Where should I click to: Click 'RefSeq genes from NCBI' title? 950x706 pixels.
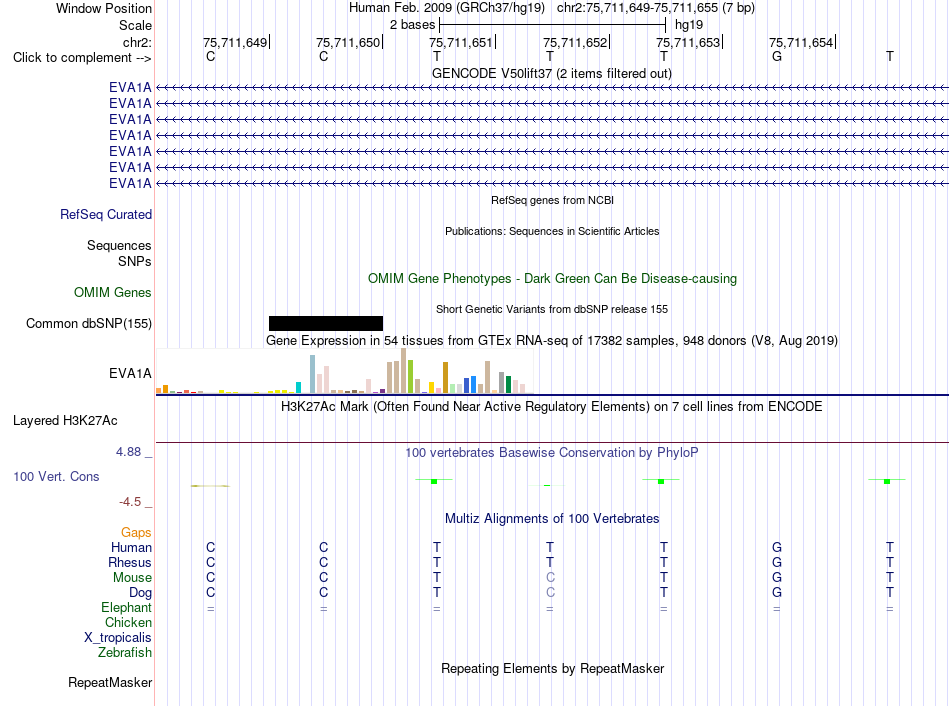[553, 200]
